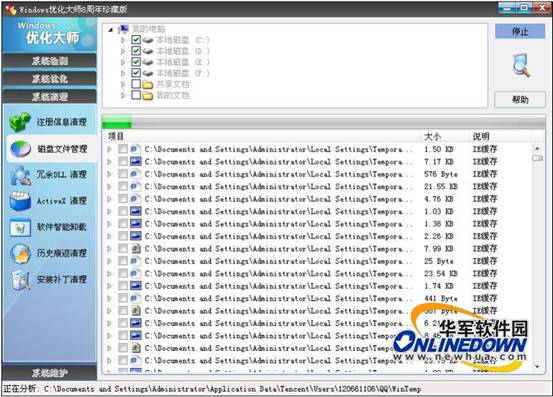Click the 停止 stop button
The height and width of the screenshot is (397, 553).
click(x=520, y=32)
